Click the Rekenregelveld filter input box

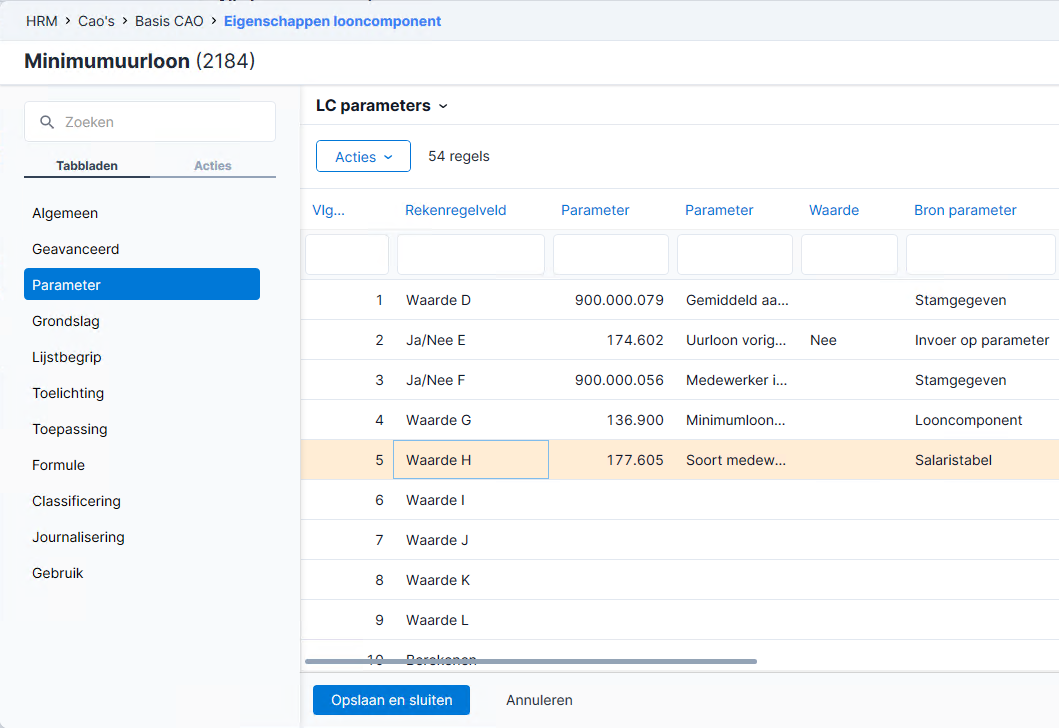click(471, 255)
